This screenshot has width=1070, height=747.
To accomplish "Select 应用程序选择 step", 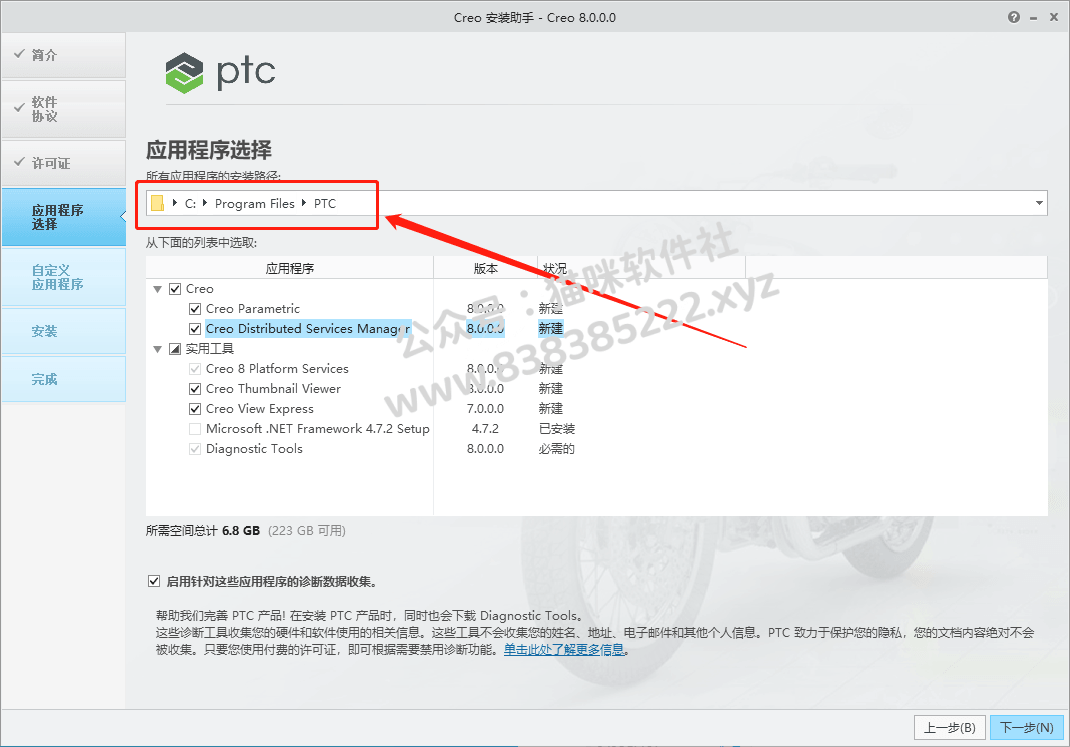I will click(63, 217).
